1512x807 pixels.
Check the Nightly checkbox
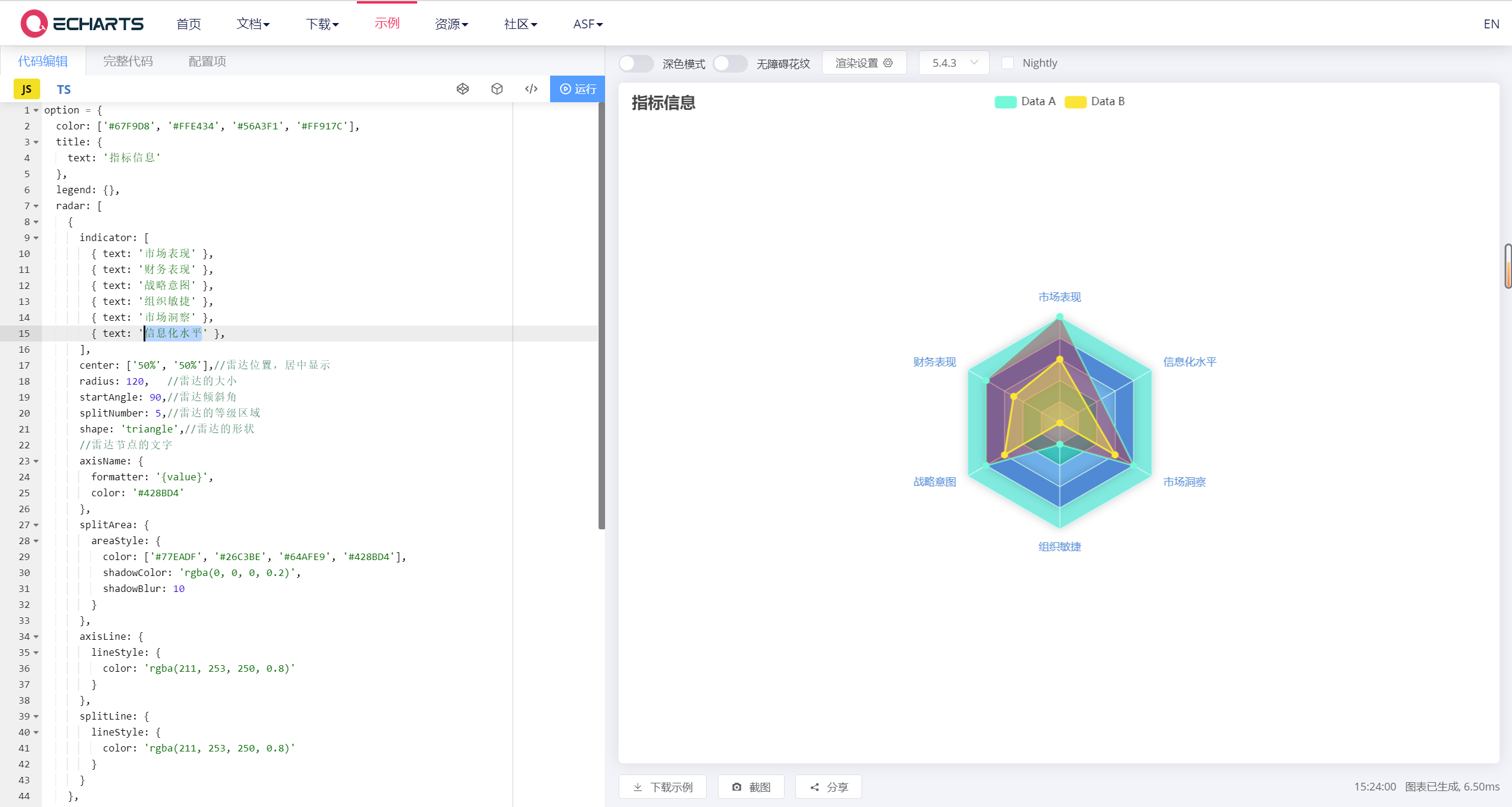pyautogui.click(x=1008, y=63)
